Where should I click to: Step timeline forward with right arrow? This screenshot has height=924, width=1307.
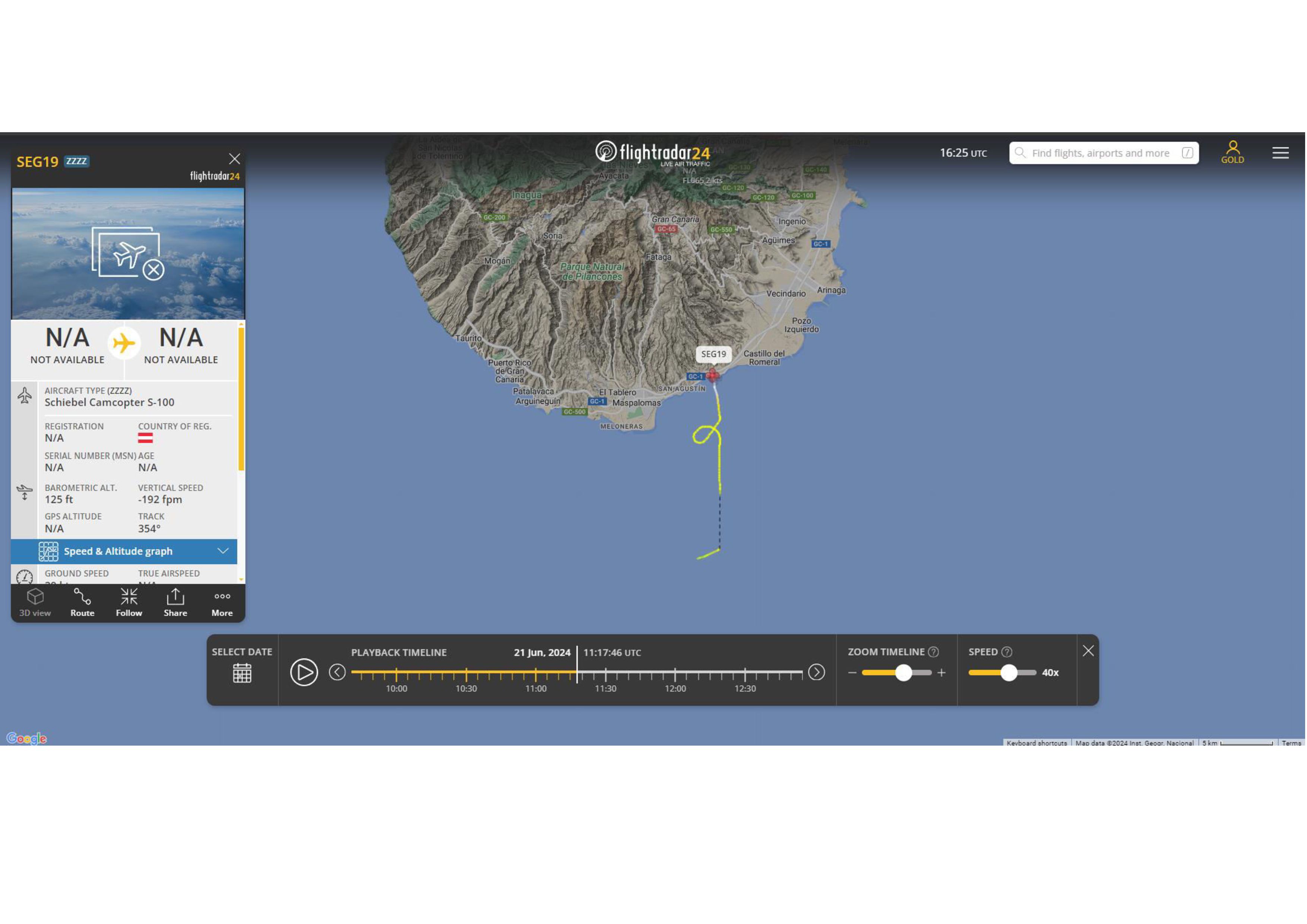point(817,673)
